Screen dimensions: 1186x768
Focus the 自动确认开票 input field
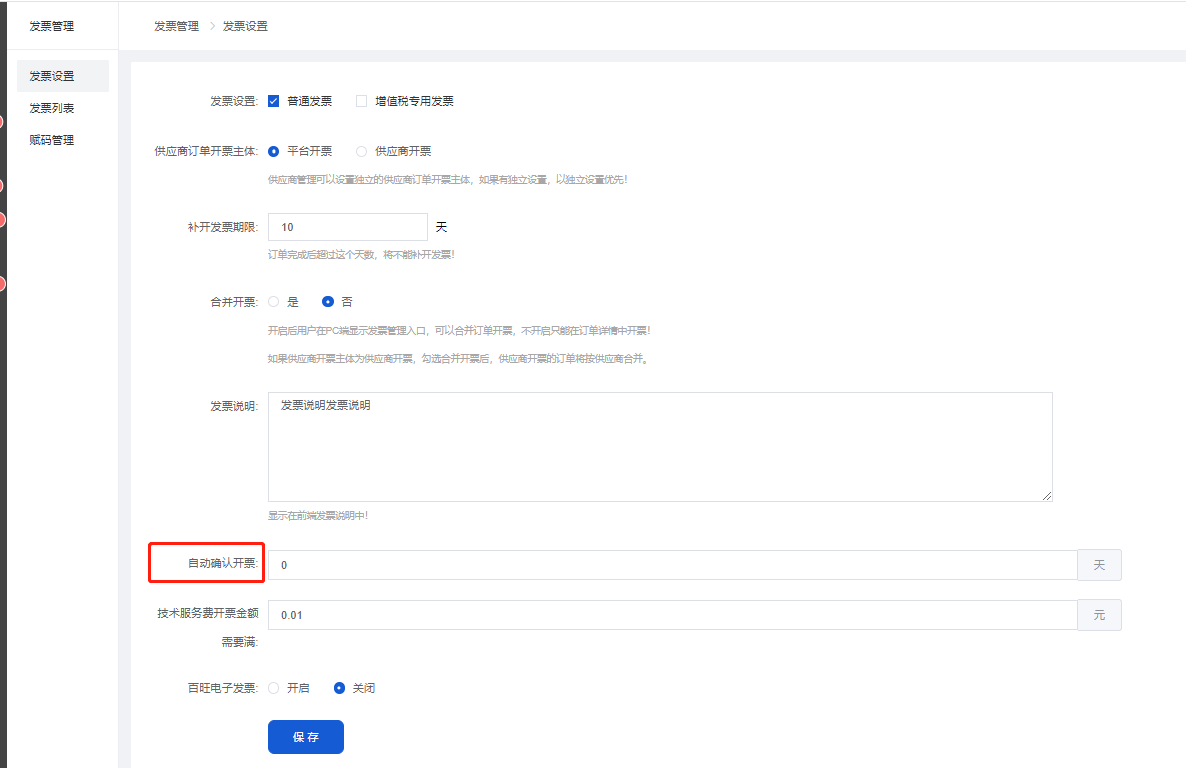pos(672,565)
